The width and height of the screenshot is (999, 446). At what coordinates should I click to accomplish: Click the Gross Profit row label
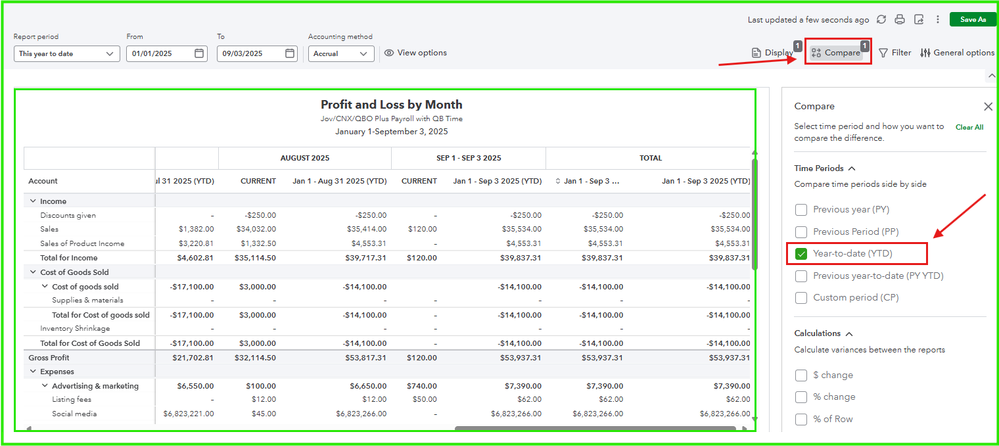[49, 358]
